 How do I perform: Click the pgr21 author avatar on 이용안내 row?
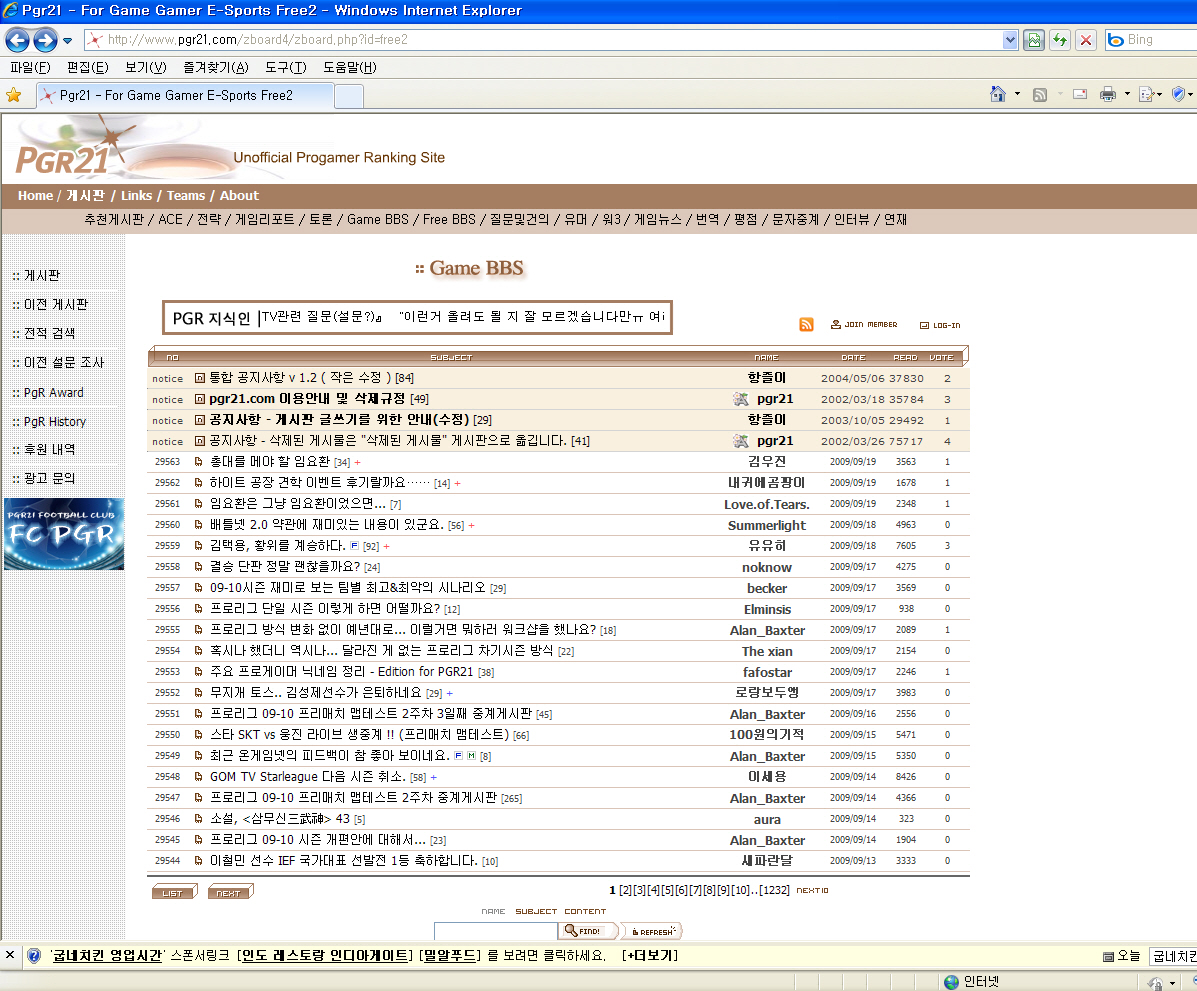pos(740,399)
